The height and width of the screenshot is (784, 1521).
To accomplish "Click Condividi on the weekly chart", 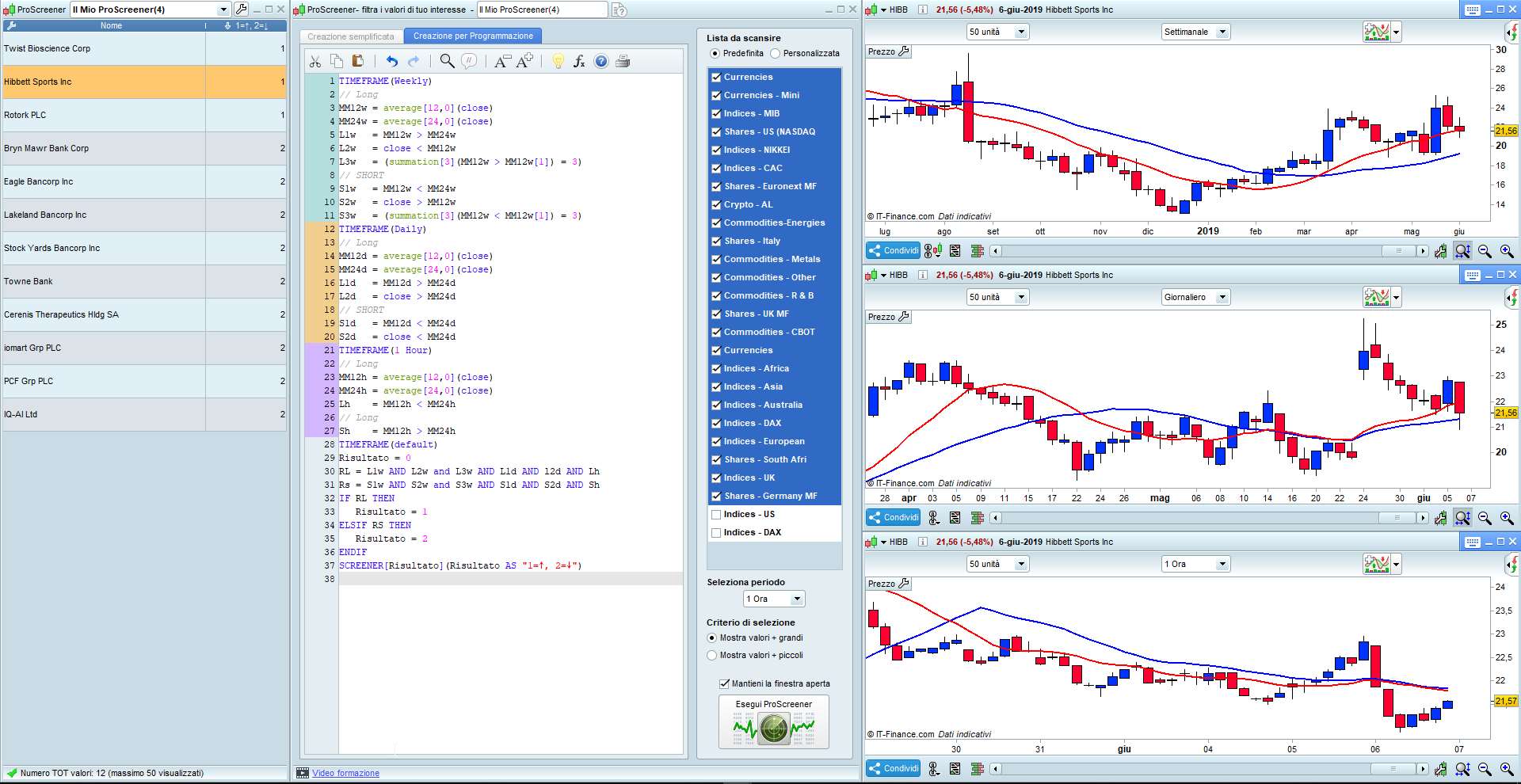I will tap(894, 251).
